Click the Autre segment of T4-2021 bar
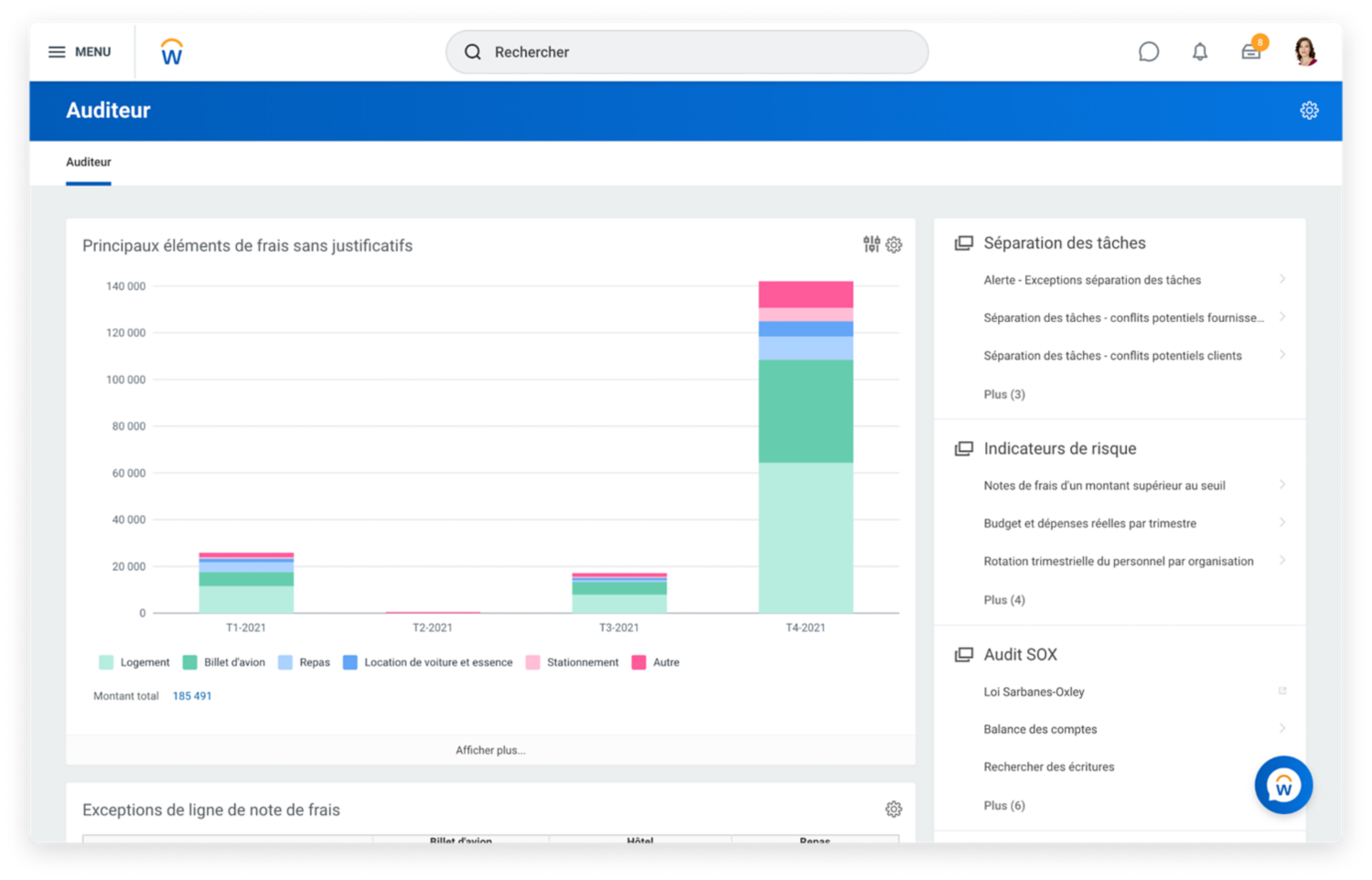Screen dimensions: 1372x880 806,295
